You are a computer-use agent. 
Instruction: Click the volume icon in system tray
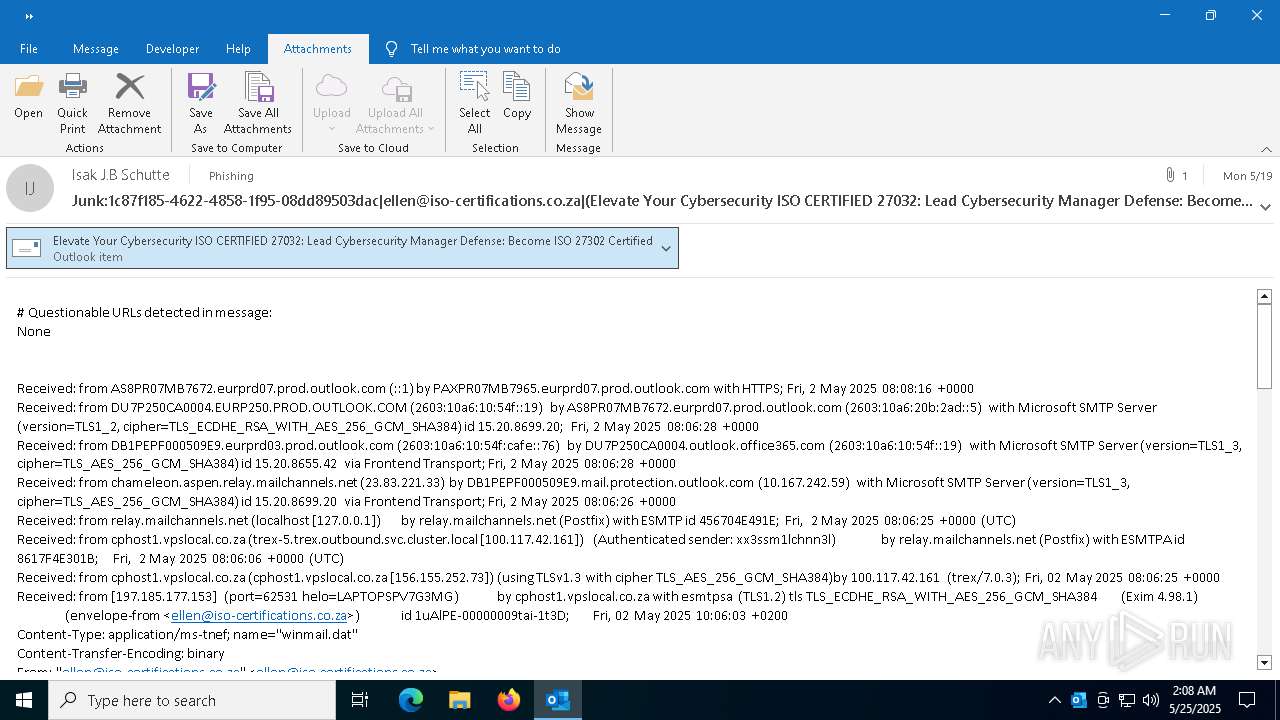(x=1151, y=700)
